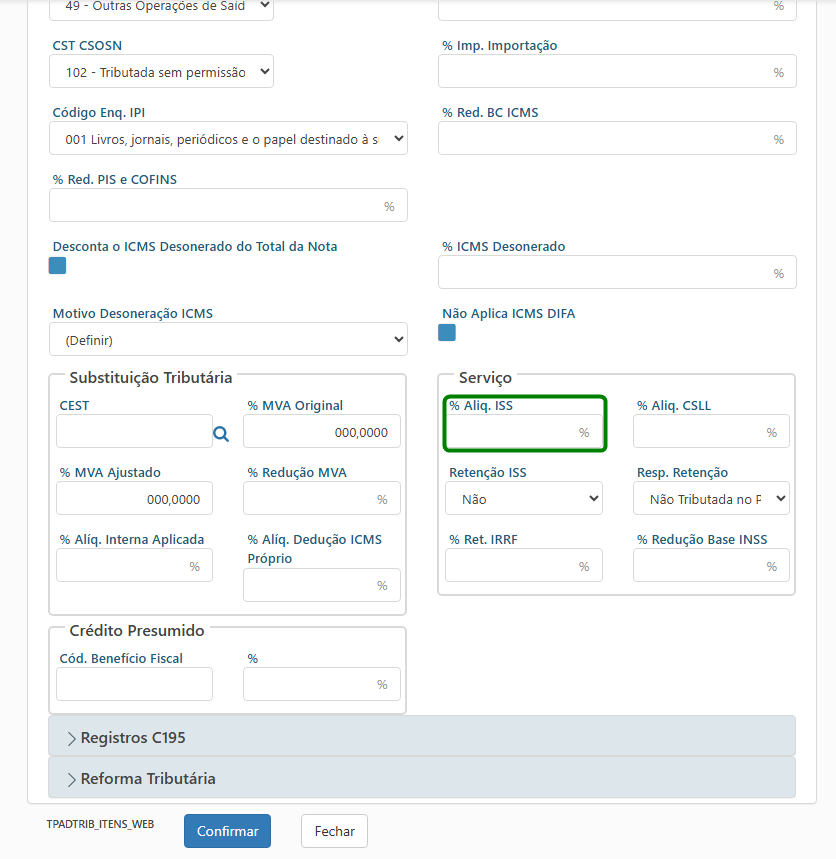Open the Código Enq. IPI dropdown

(228, 139)
